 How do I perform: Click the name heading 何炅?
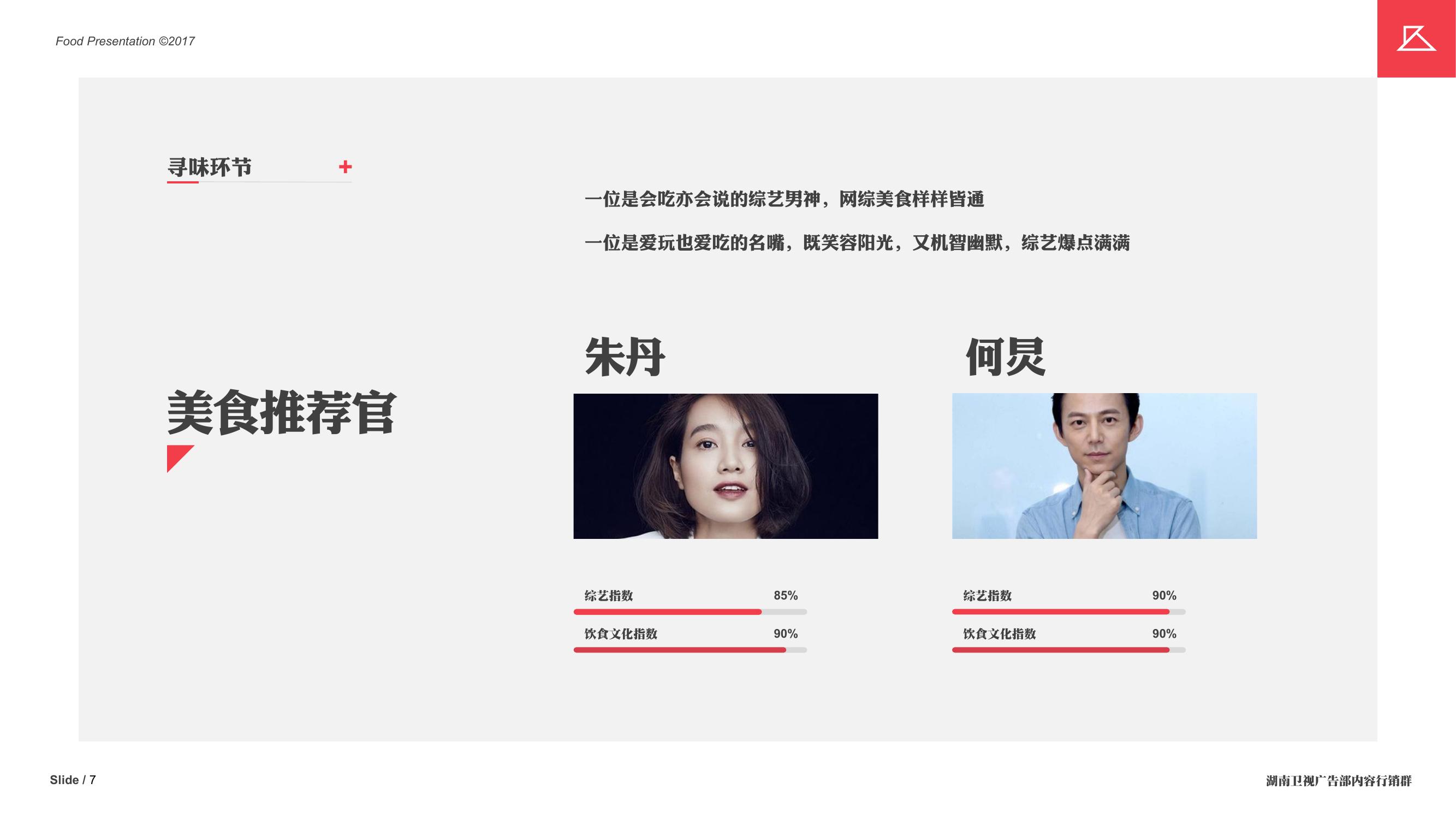pos(1006,357)
